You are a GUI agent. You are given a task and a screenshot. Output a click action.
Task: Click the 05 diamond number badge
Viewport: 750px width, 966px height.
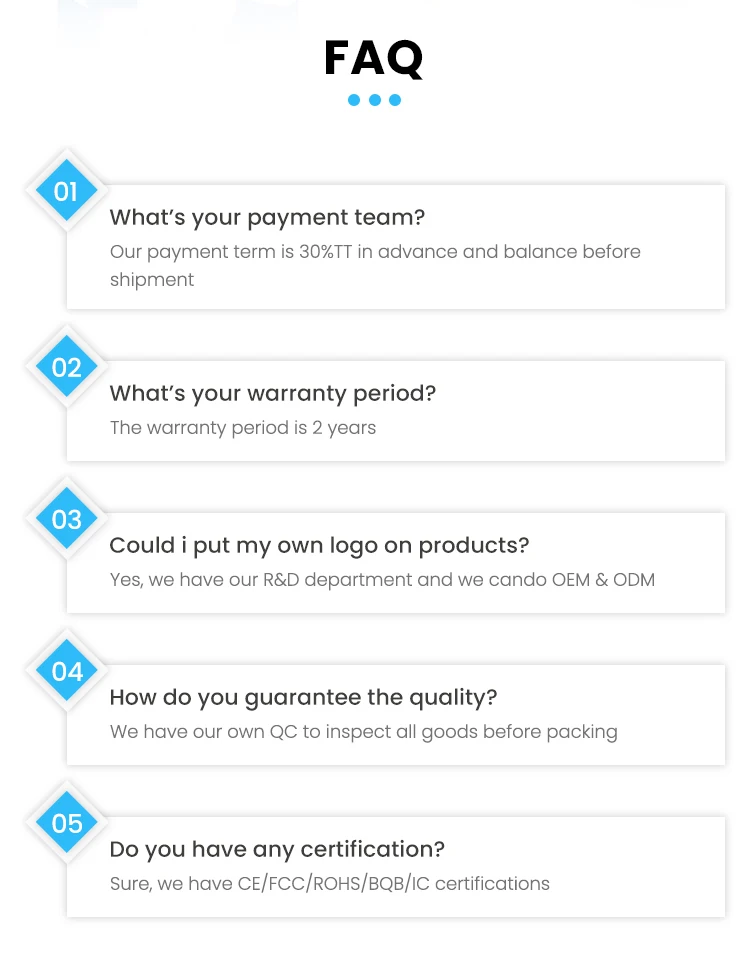click(x=66, y=823)
